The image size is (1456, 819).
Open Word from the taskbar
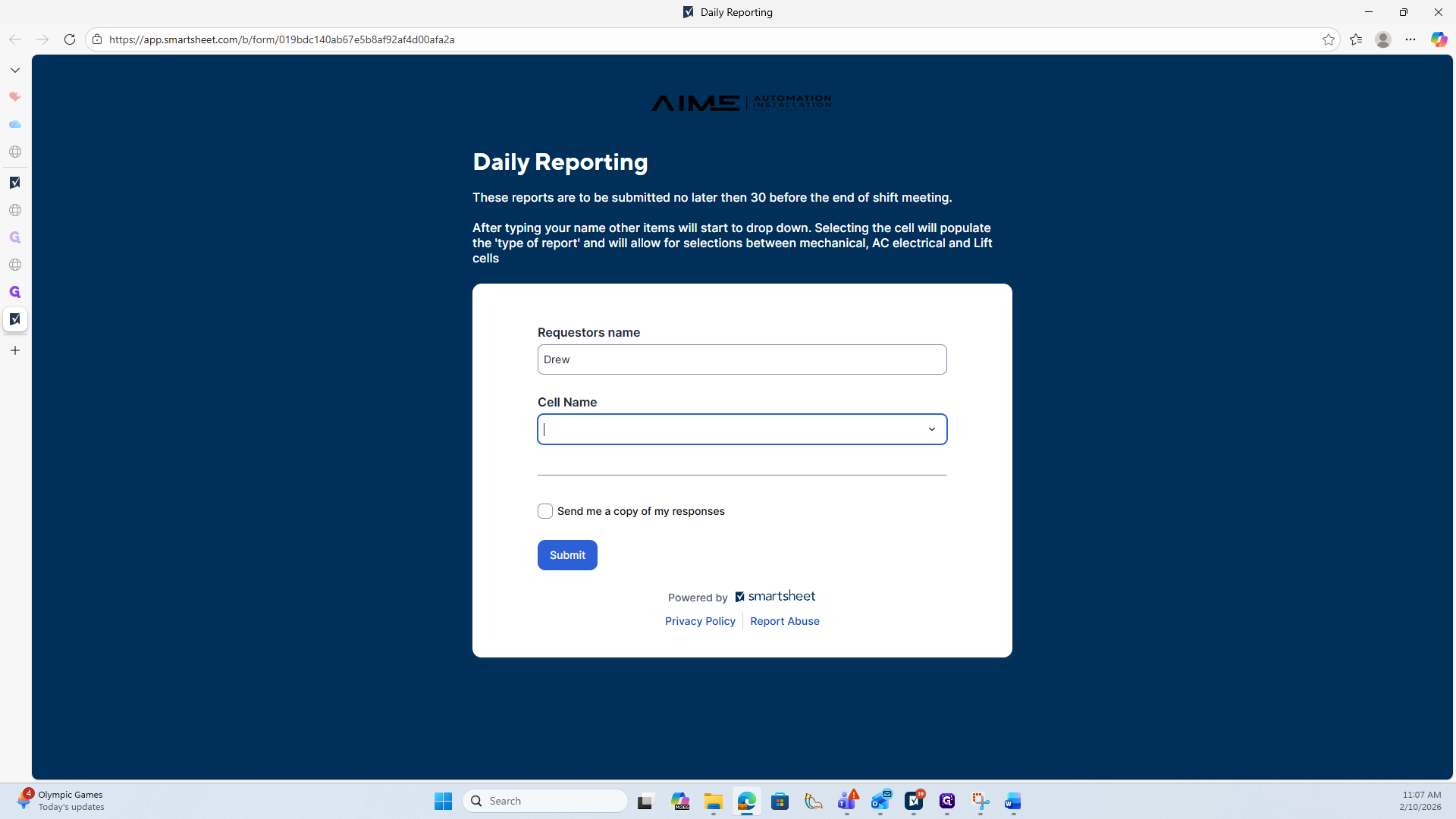click(1012, 801)
